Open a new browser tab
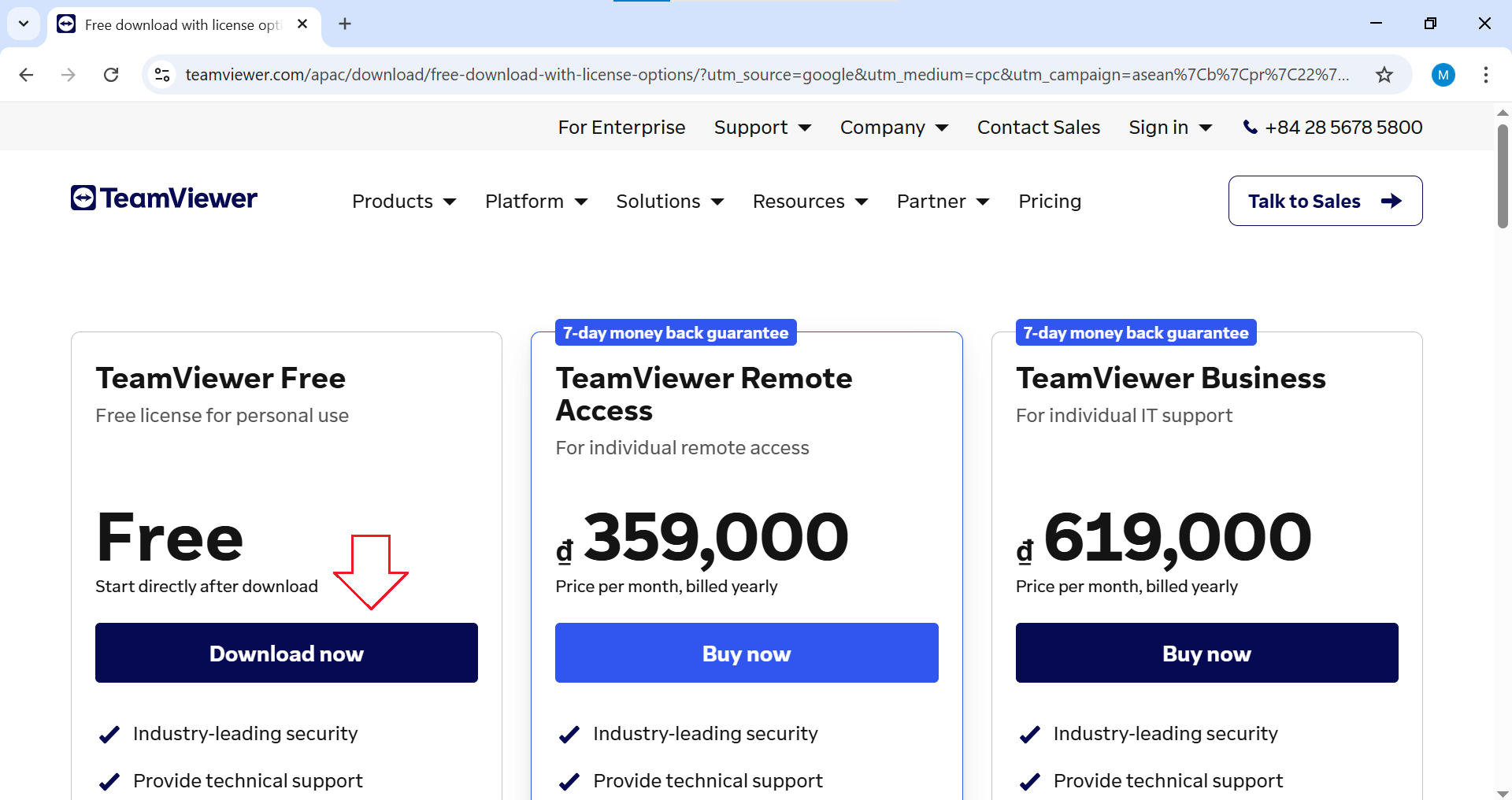 pos(345,24)
